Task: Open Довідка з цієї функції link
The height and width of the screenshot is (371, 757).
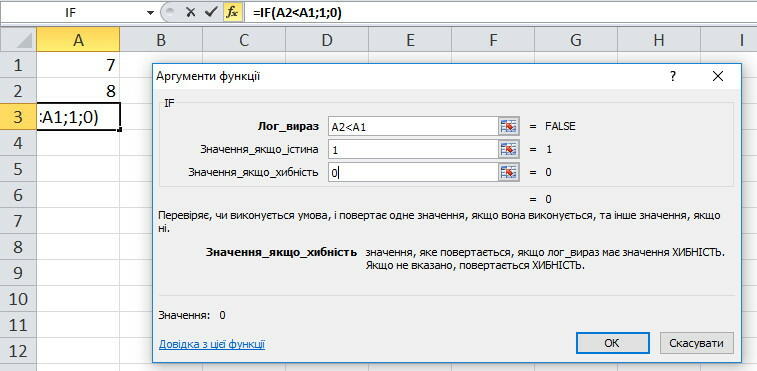Action: click(211, 344)
